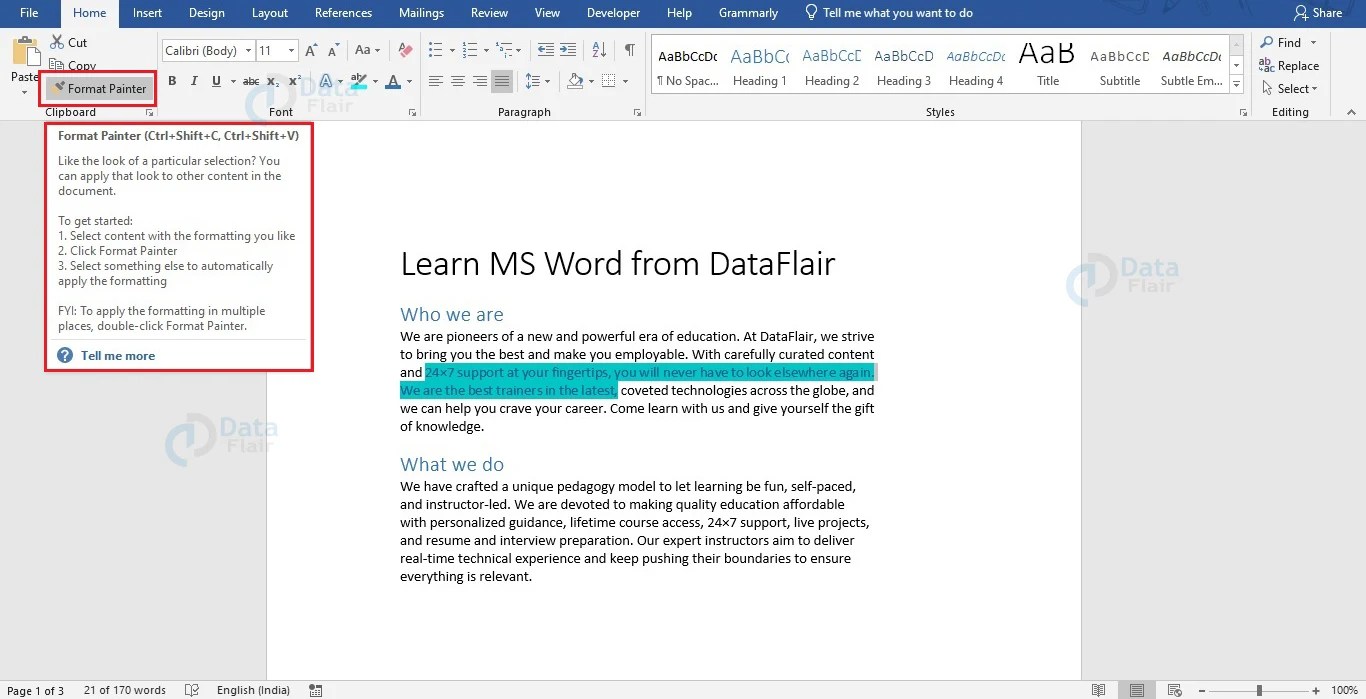
Task: Apply bold formatting to selected text
Action: coord(172,81)
